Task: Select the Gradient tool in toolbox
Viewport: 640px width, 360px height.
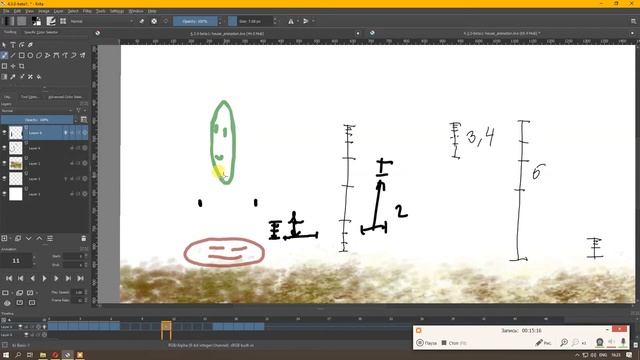Action: click(4, 77)
